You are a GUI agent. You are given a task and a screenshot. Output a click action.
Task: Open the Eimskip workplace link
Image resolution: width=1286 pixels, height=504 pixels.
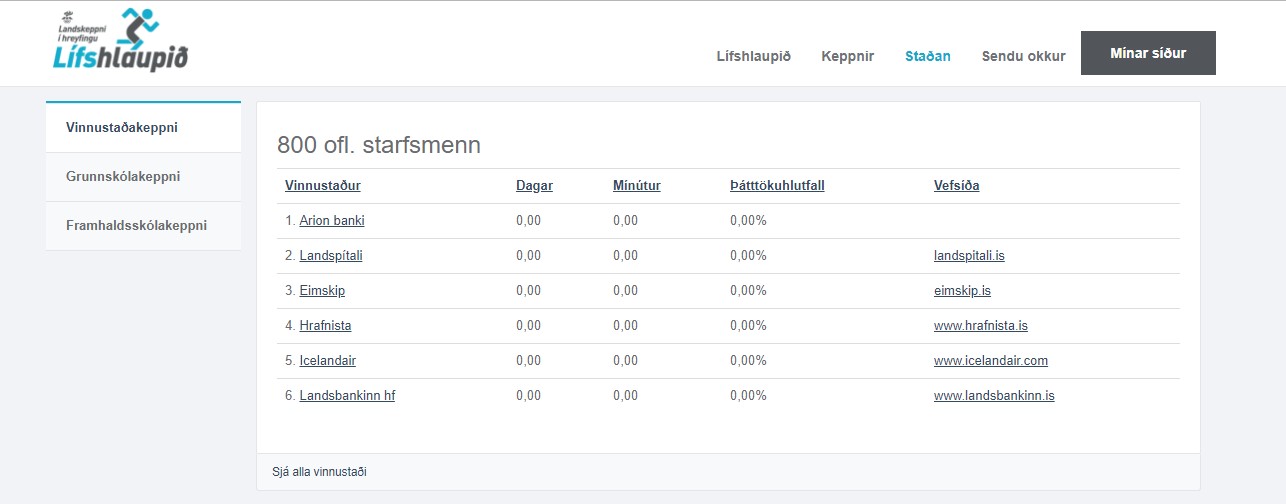(322, 290)
